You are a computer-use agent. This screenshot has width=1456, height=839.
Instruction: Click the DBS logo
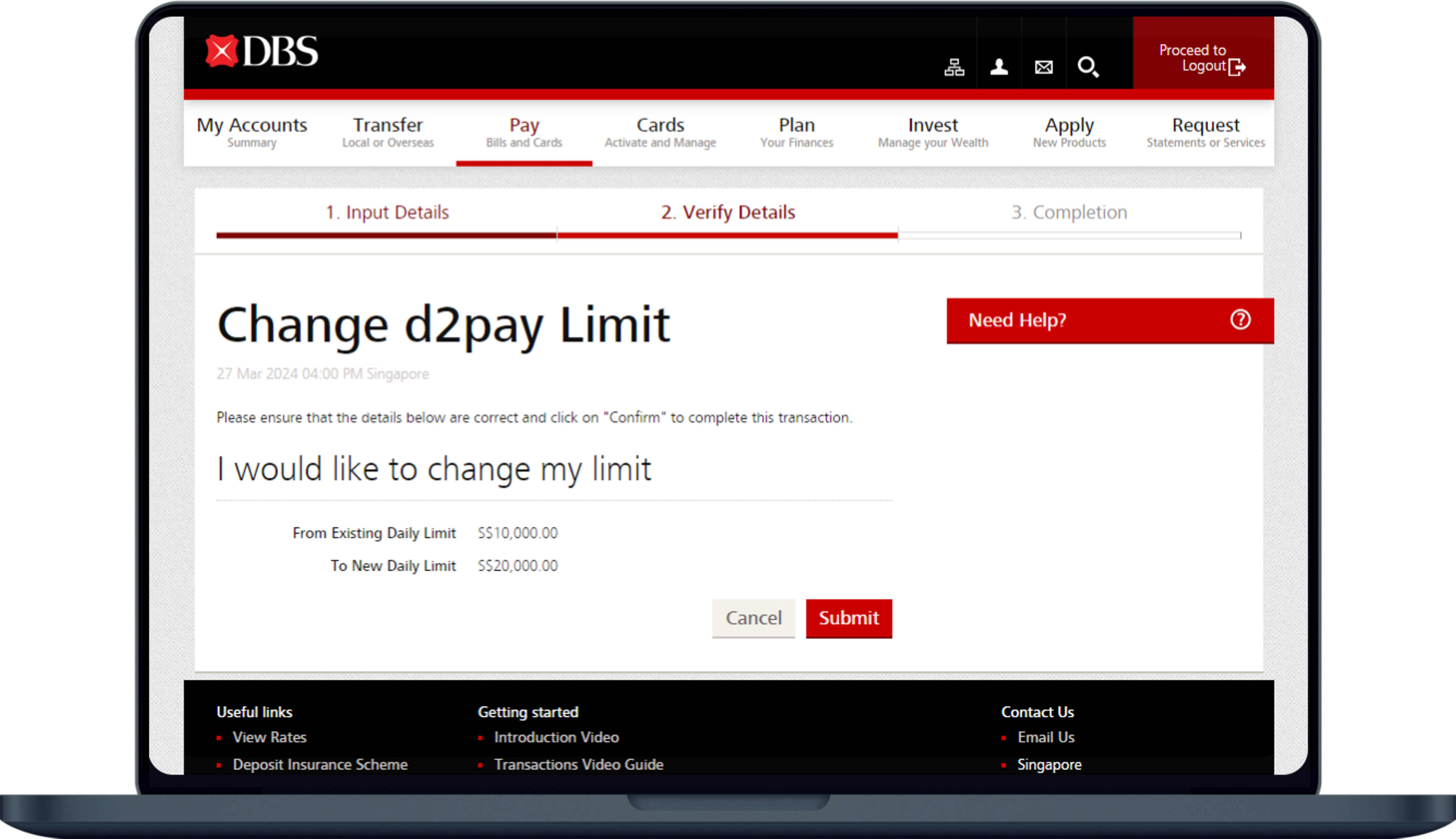262,51
